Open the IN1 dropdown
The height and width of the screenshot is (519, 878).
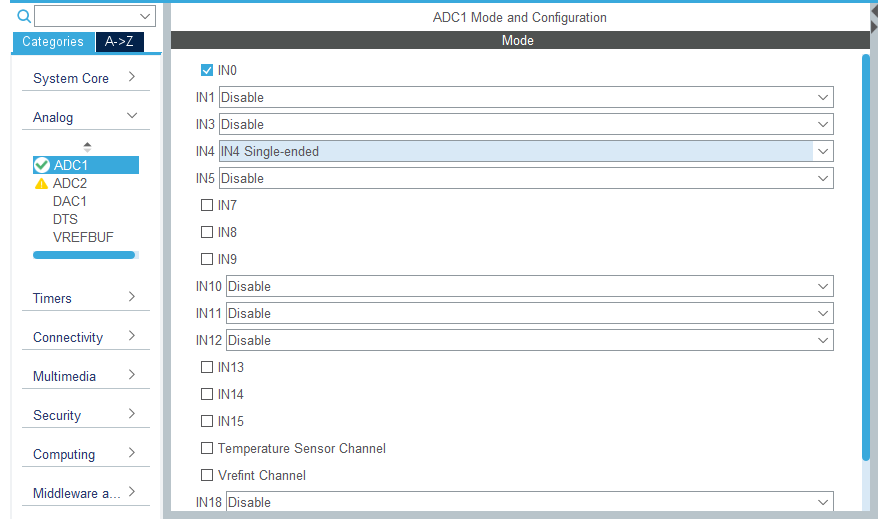525,97
